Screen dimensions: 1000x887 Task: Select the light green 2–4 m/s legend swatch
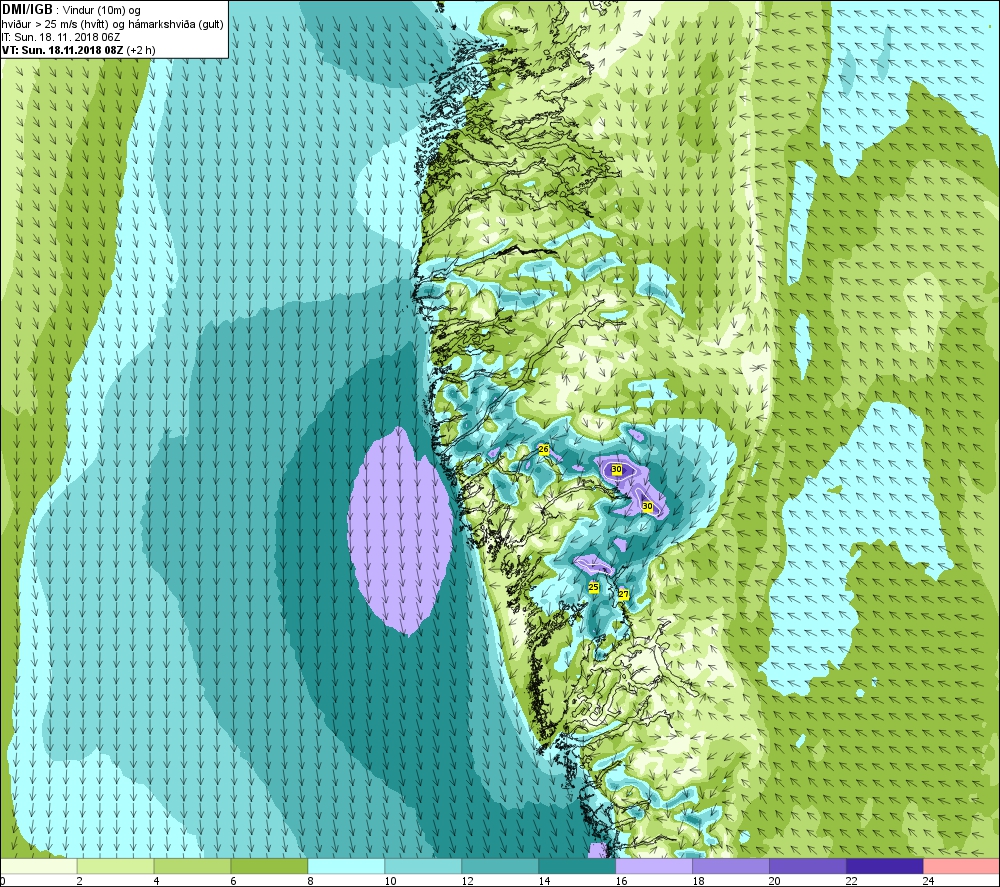click(x=115, y=866)
